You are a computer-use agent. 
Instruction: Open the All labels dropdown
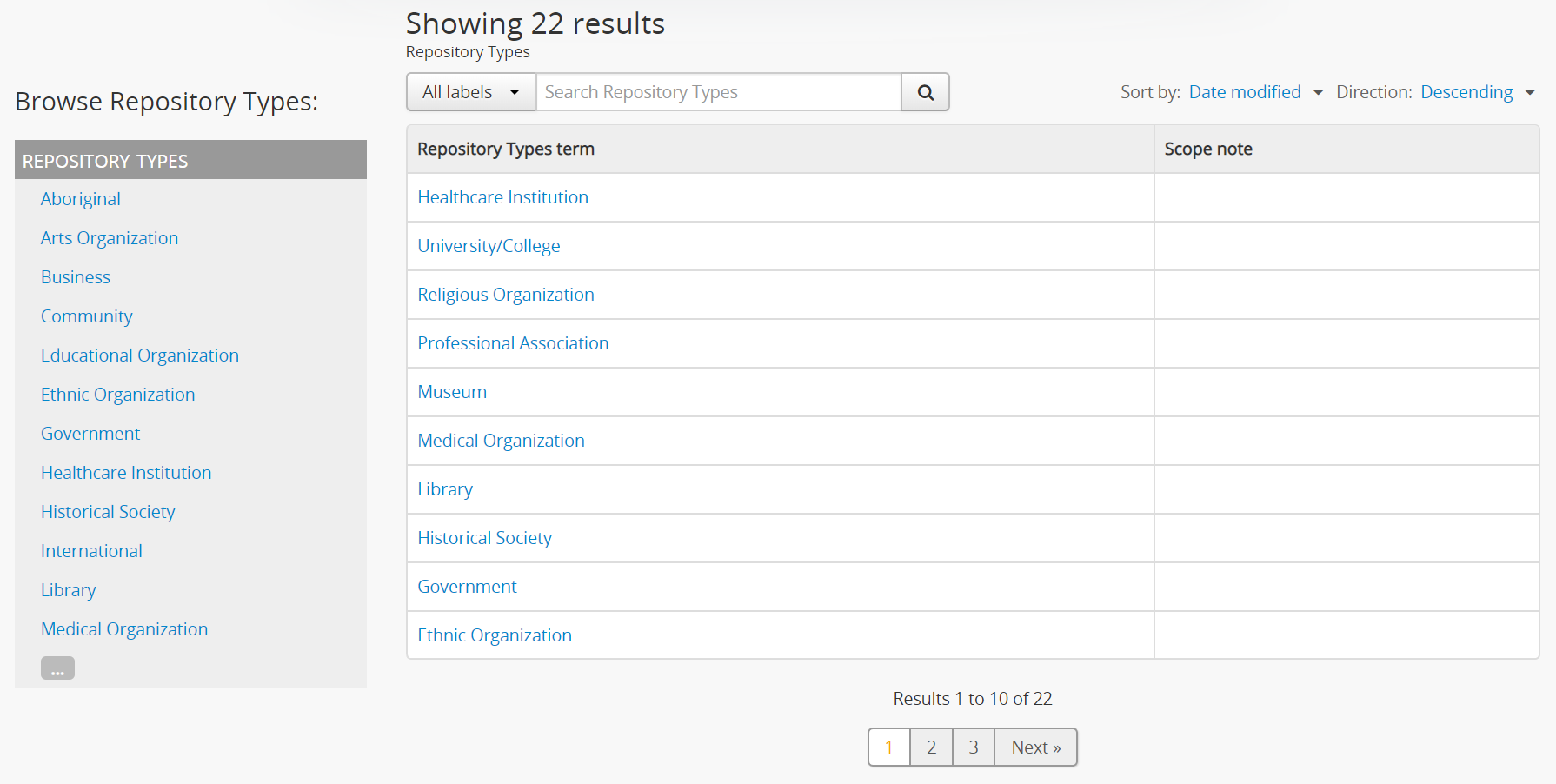pos(471,92)
